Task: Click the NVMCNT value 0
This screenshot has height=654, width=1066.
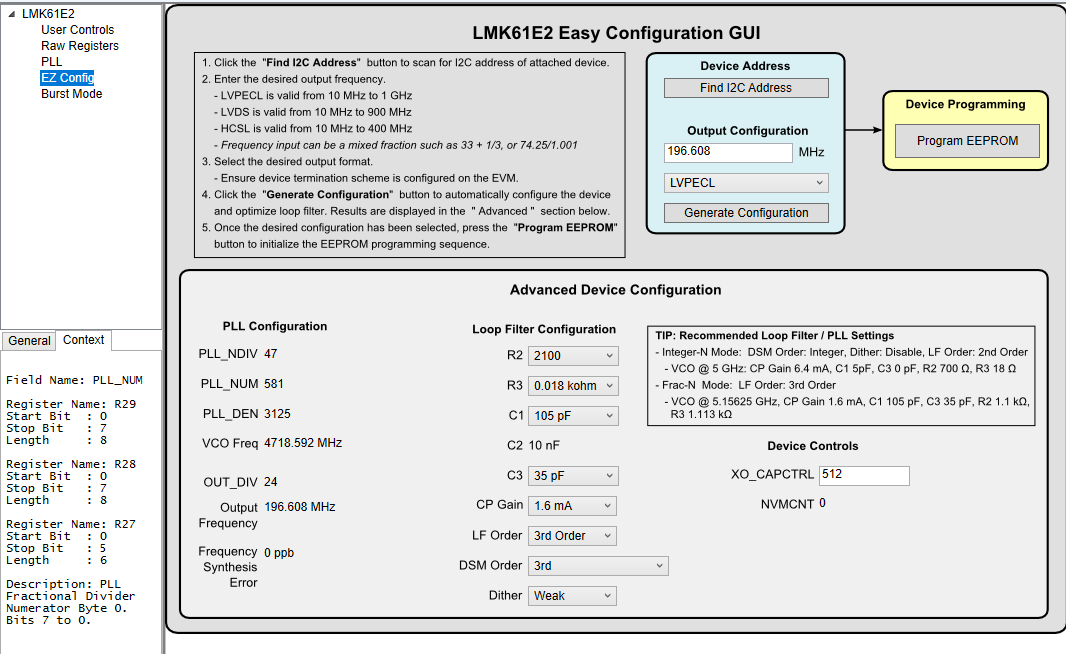Action: (x=823, y=503)
